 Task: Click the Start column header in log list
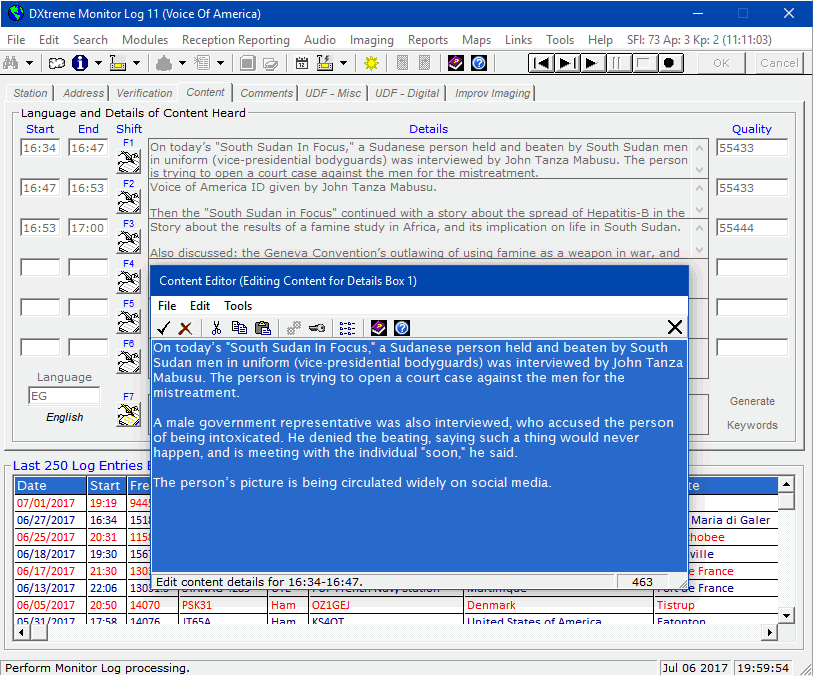[x=106, y=486]
